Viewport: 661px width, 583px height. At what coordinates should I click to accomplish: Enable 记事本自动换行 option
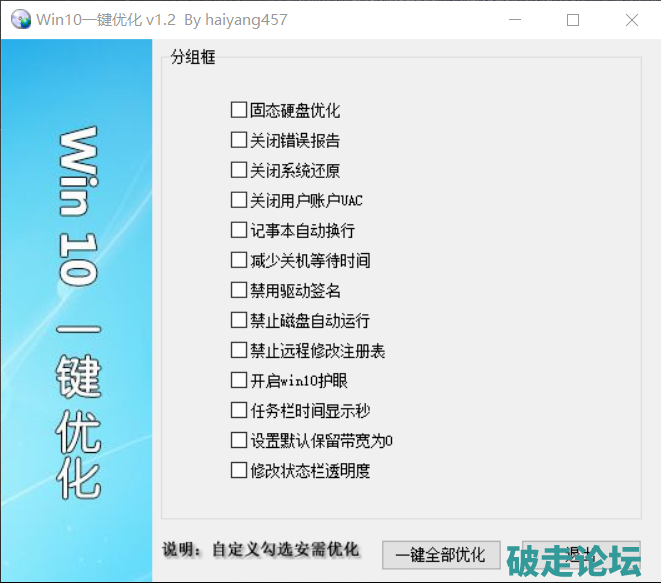coord(239,230)
